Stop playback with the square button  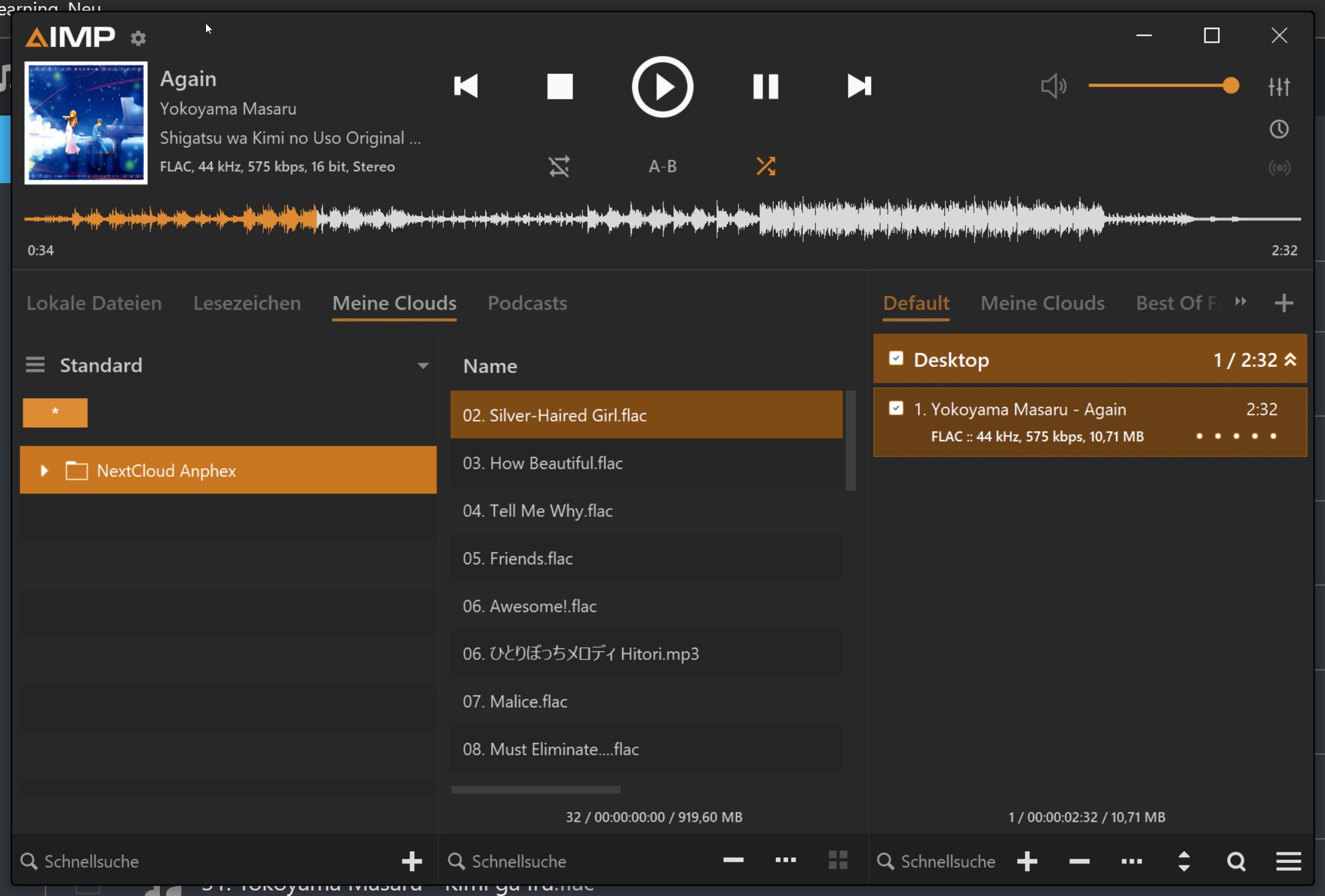pos(560,86)
